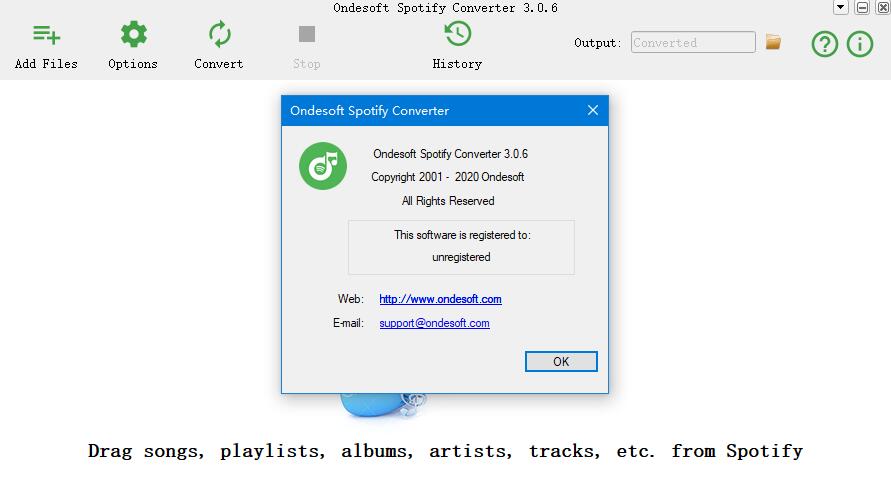Start conversion with the Convert icon
Viewport: 891px width, 494px height.
click(x=219, y=34)
